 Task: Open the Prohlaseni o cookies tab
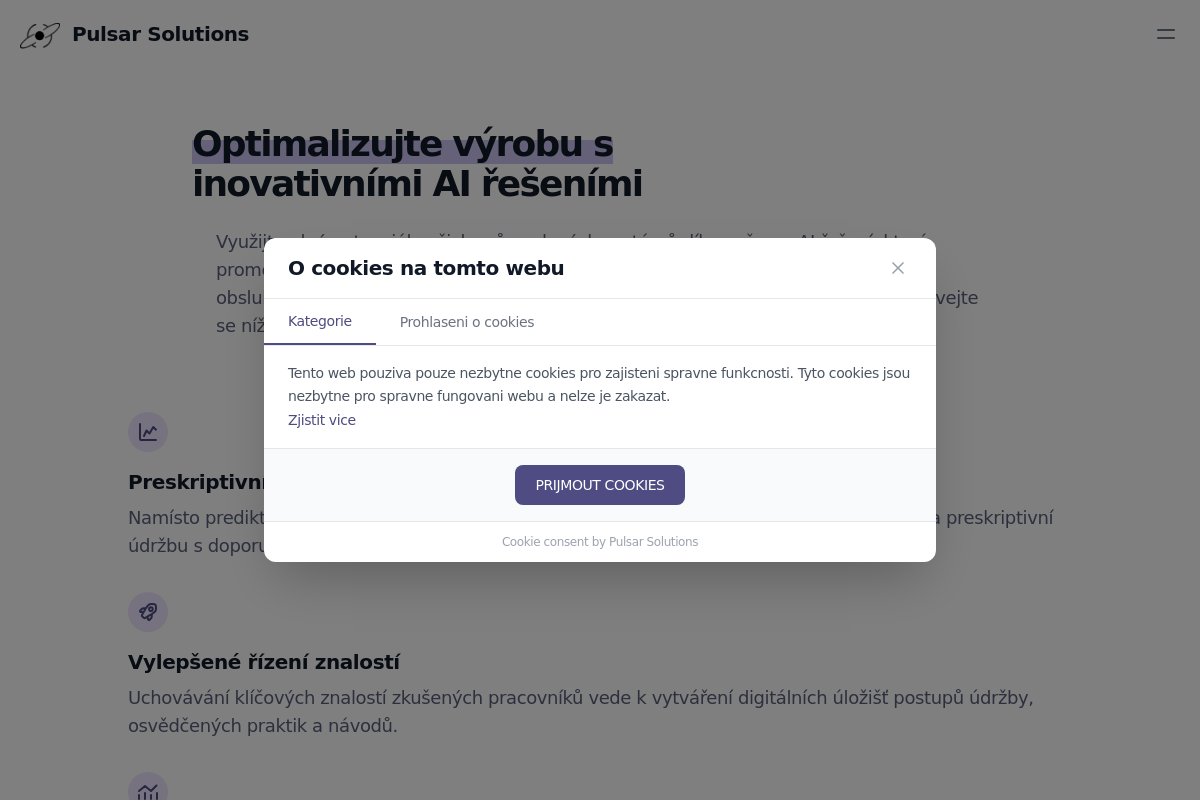tap(467, 322)
